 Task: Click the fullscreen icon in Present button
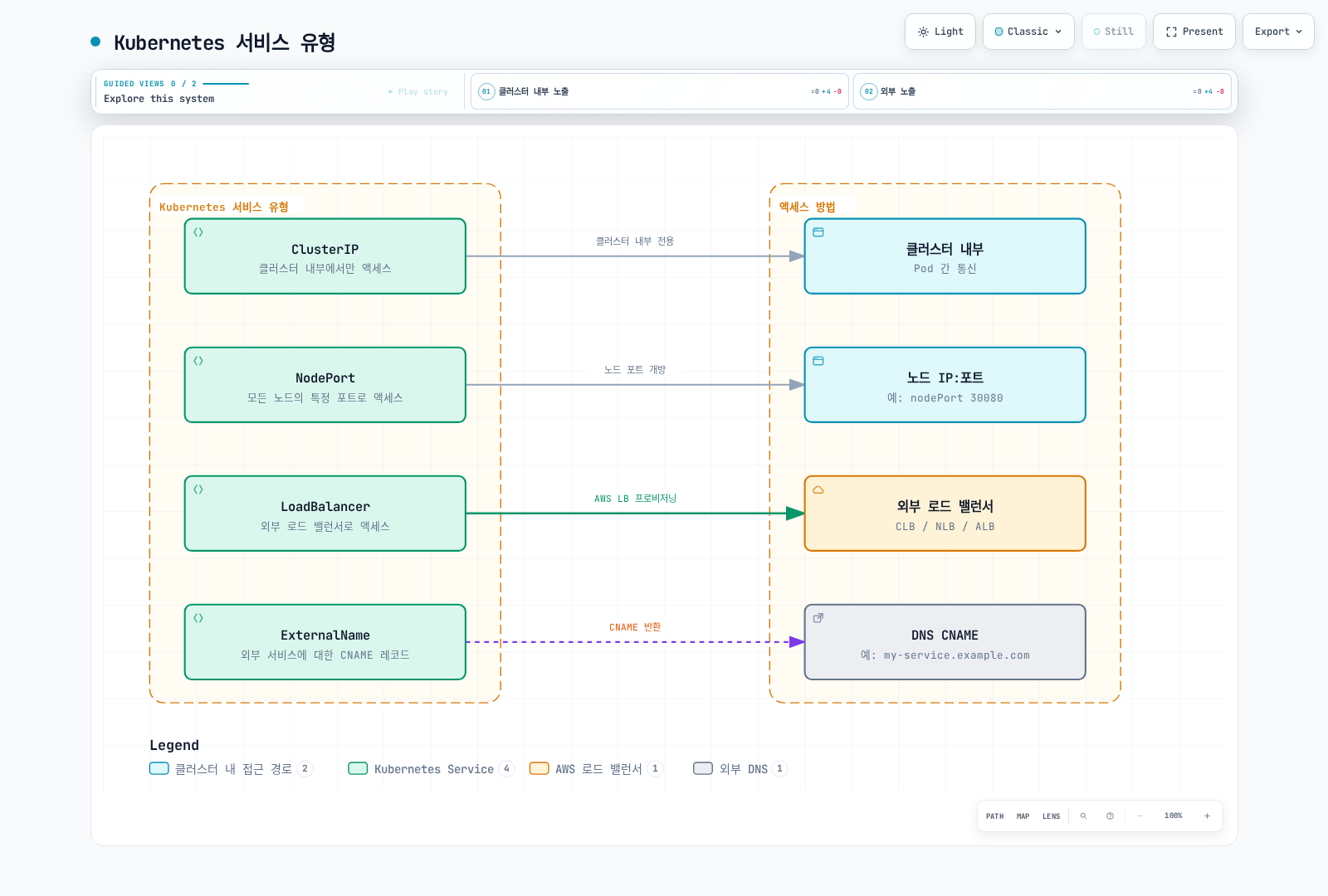tap(1171, 32)
